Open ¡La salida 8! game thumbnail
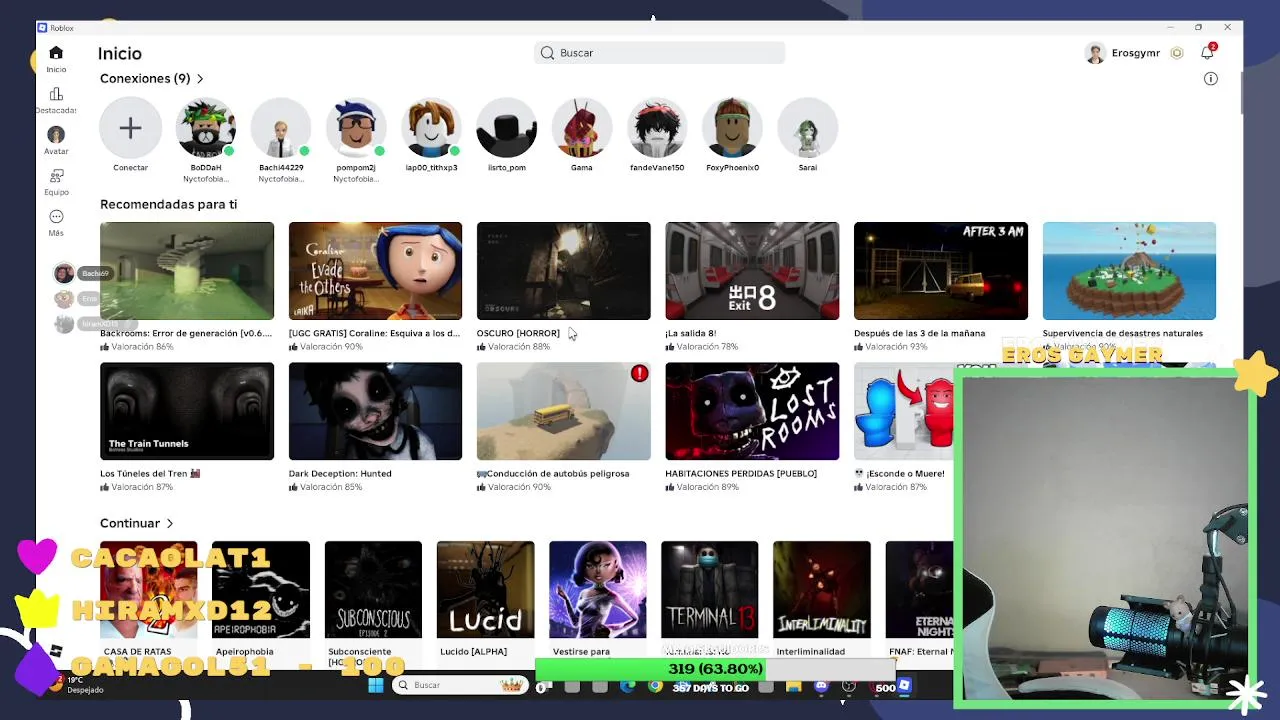This screenshot has width=1280, height=720. click(752, 271)
